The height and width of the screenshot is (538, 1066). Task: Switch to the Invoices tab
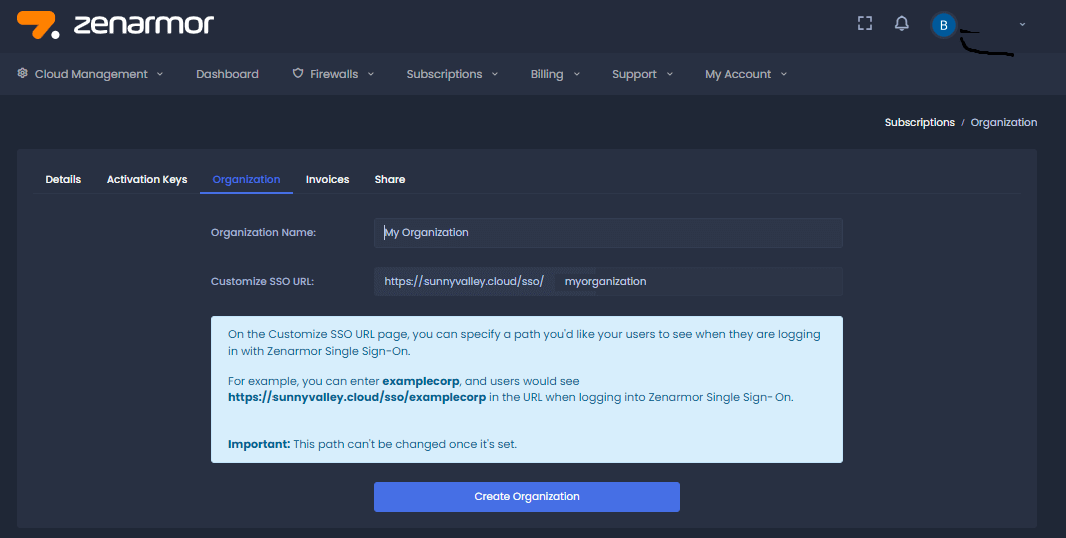327,180
